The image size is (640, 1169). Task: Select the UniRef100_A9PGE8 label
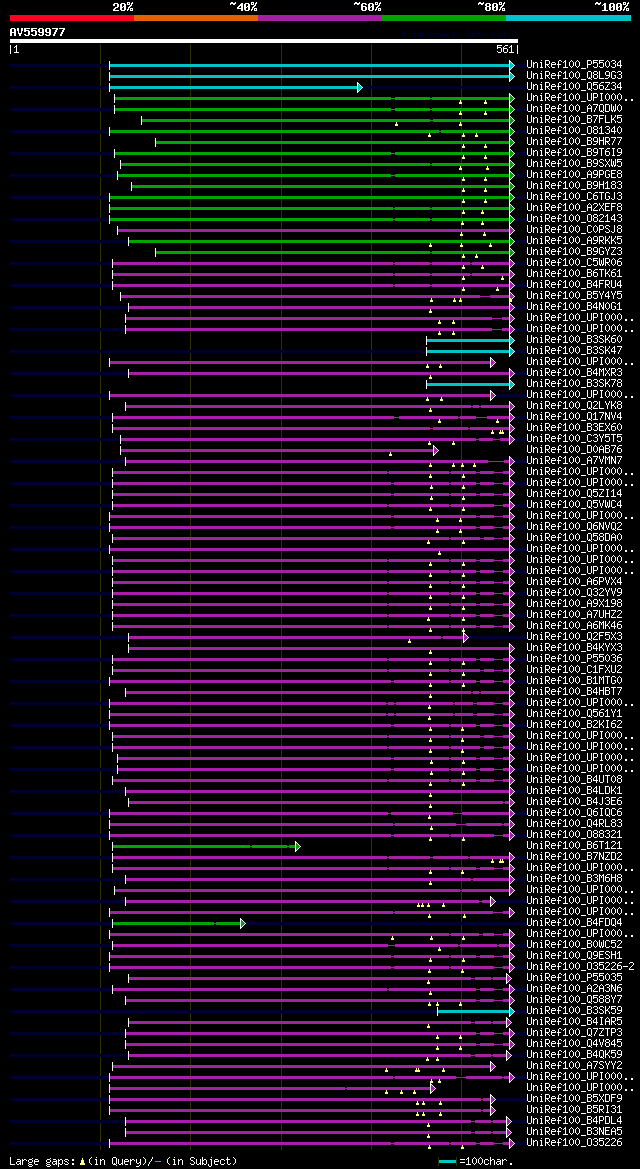pos(574,174)
